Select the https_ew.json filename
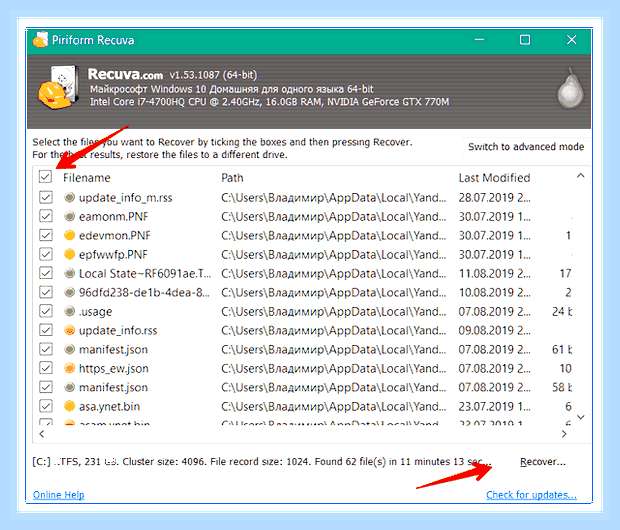The height and width of the screenshot is (530, 620). point(114,368)
